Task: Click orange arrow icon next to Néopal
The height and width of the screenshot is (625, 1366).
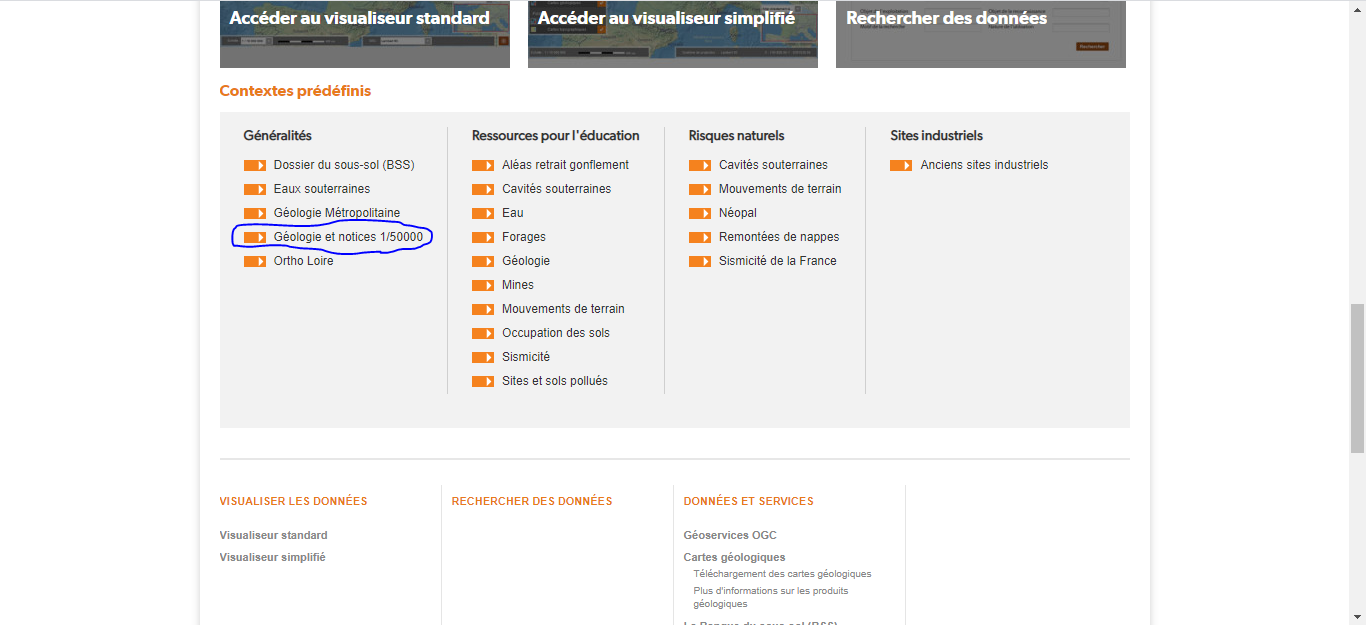Action: [x=700, y=213]
